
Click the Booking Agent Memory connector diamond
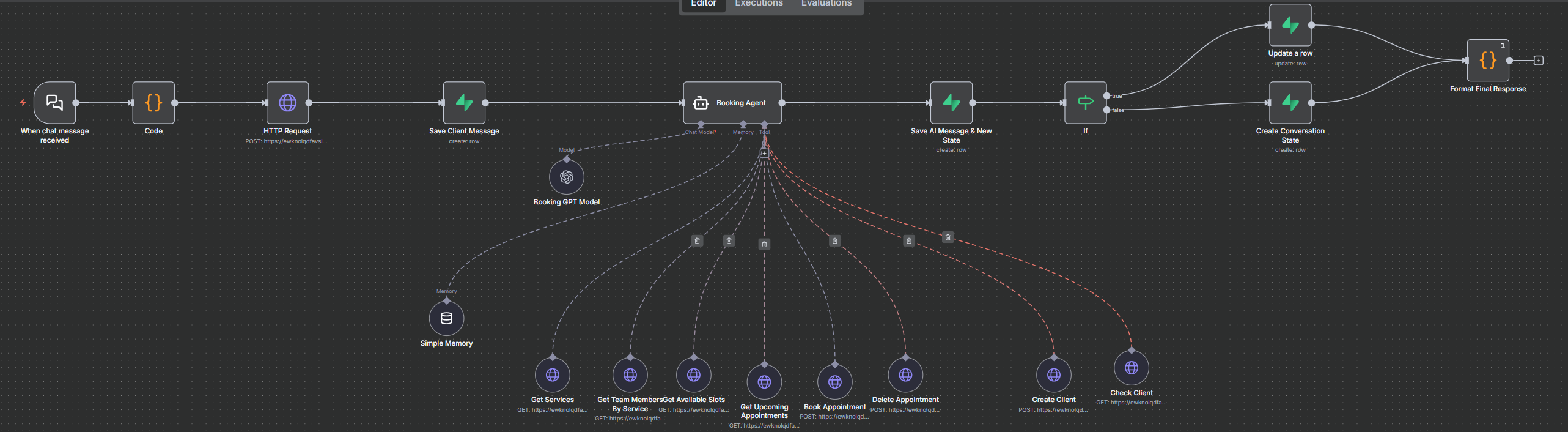(x=743, y=125)
